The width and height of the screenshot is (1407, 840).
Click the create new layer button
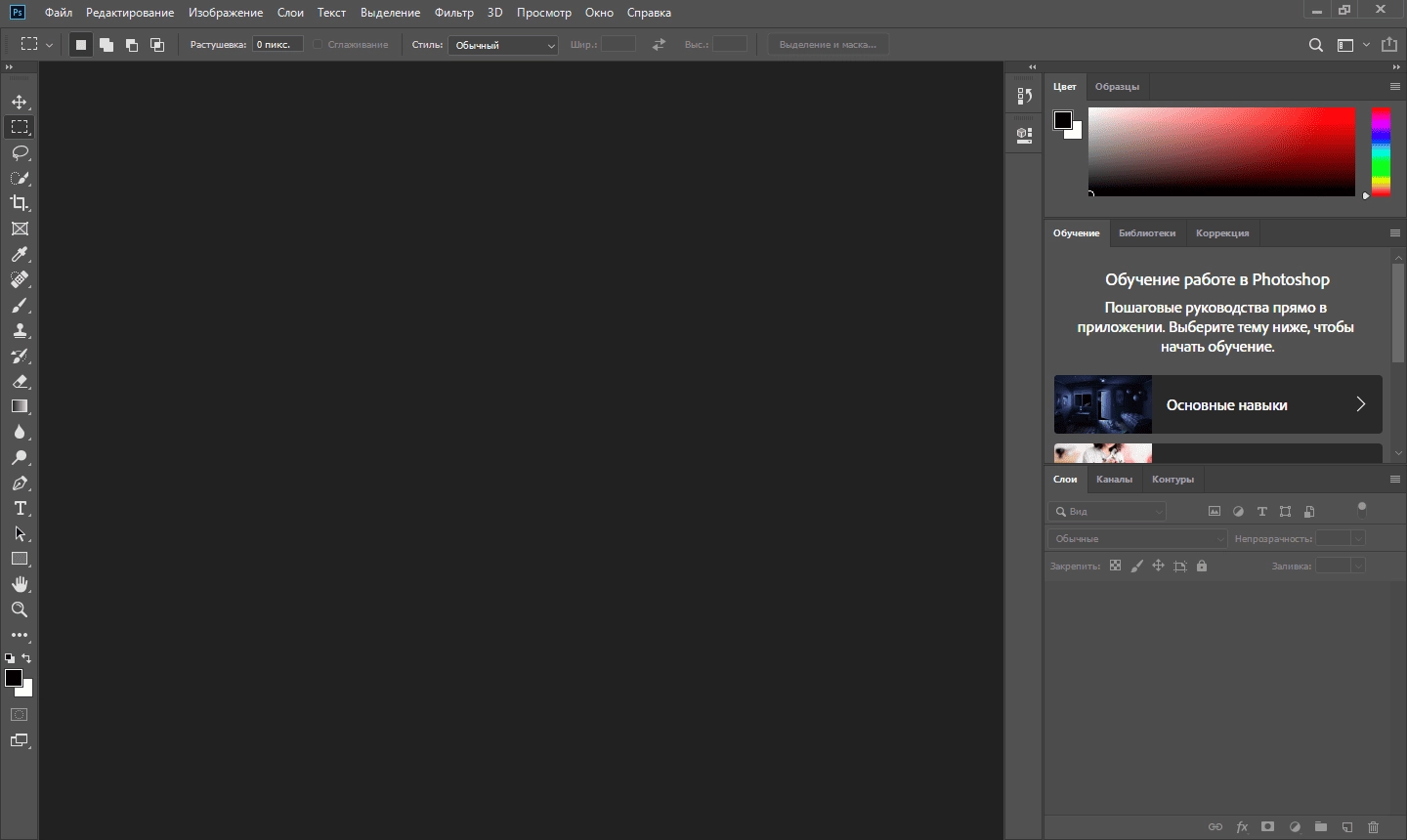coord(1347,827)
